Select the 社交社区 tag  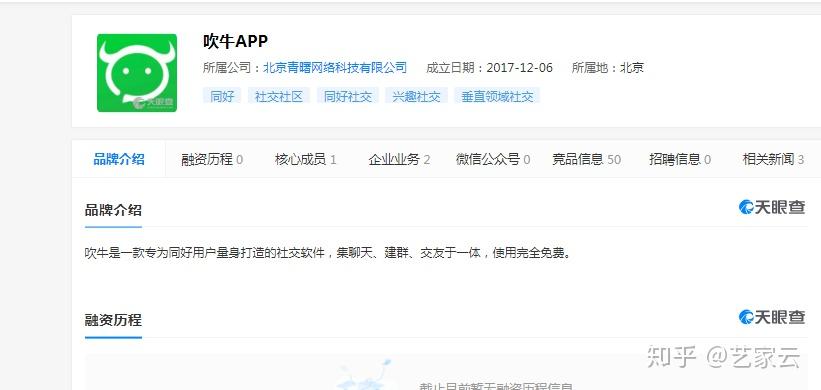pyautogui.click(x=279, y=96)
